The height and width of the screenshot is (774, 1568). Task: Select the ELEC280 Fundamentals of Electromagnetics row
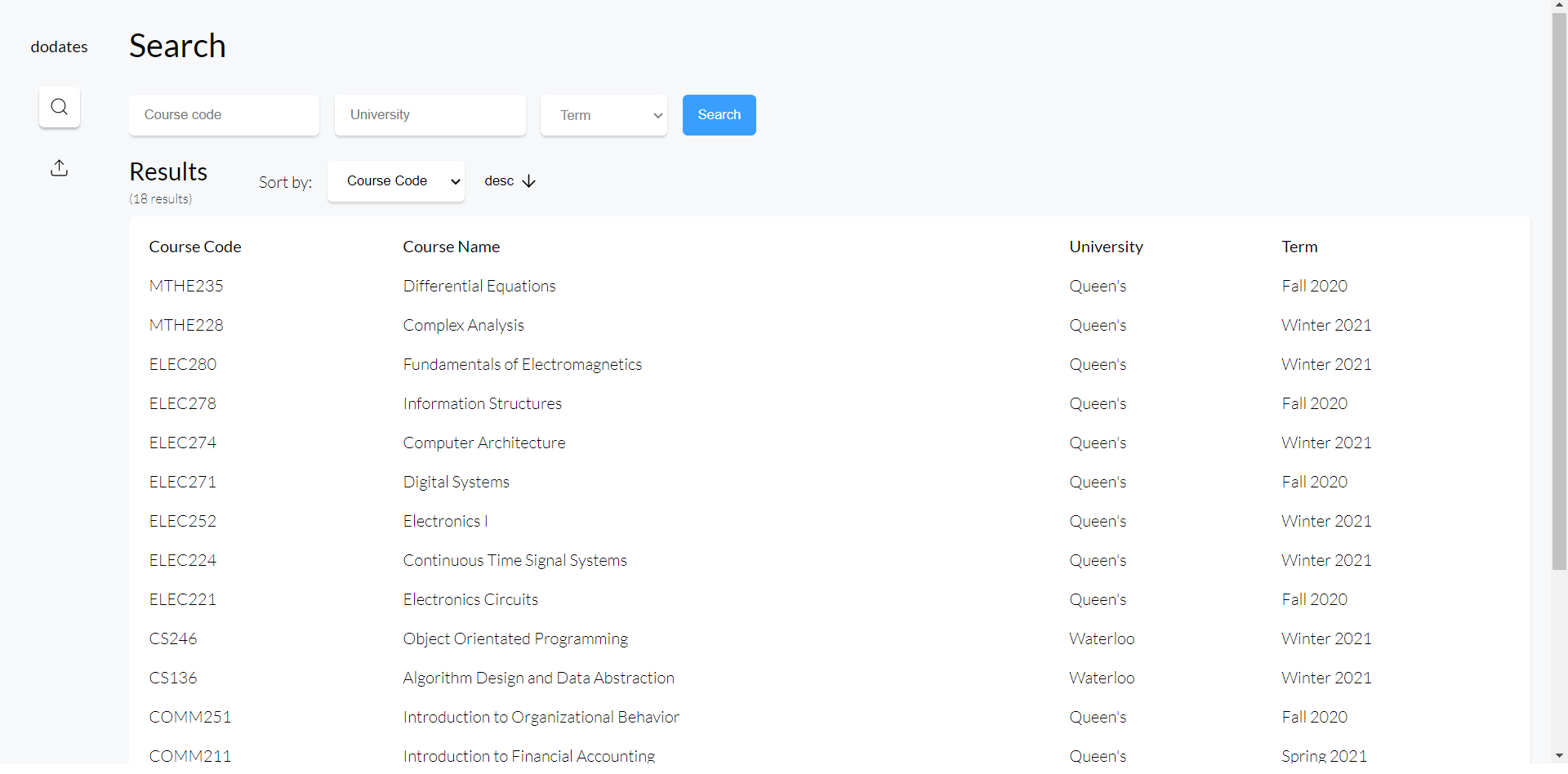523,364
